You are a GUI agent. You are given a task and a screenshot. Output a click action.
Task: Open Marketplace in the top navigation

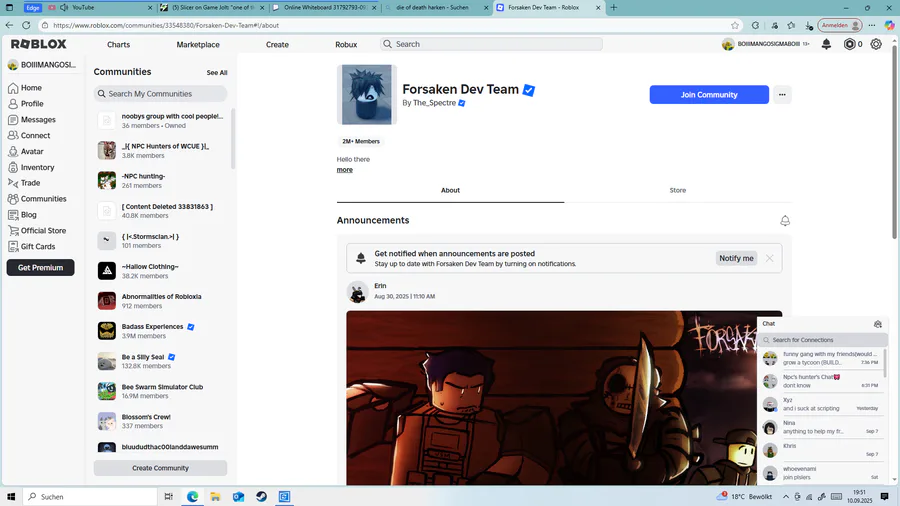pyautogui.click(x=198, y=45)
